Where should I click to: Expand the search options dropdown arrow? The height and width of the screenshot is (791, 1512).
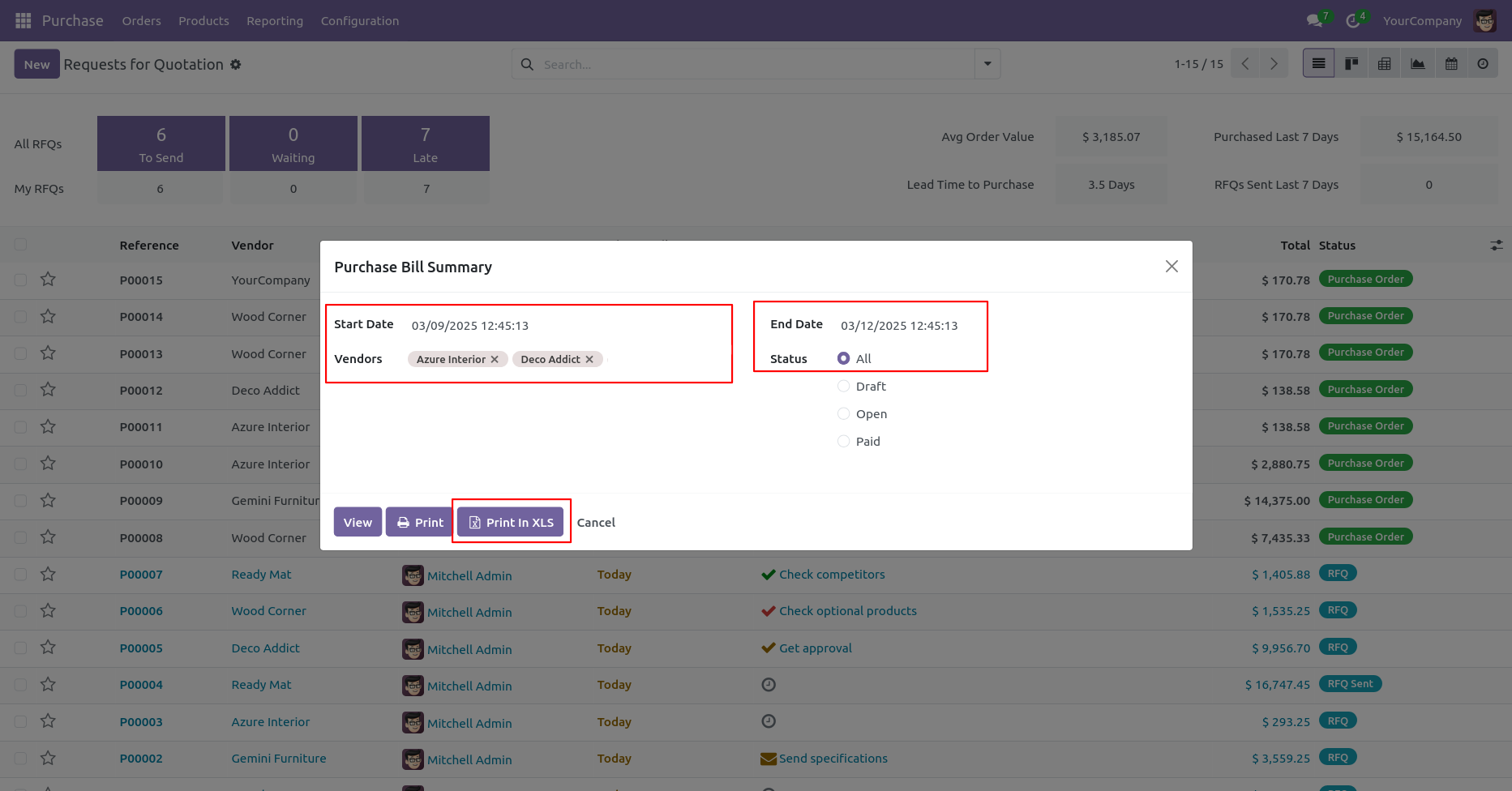coord(987,63)
